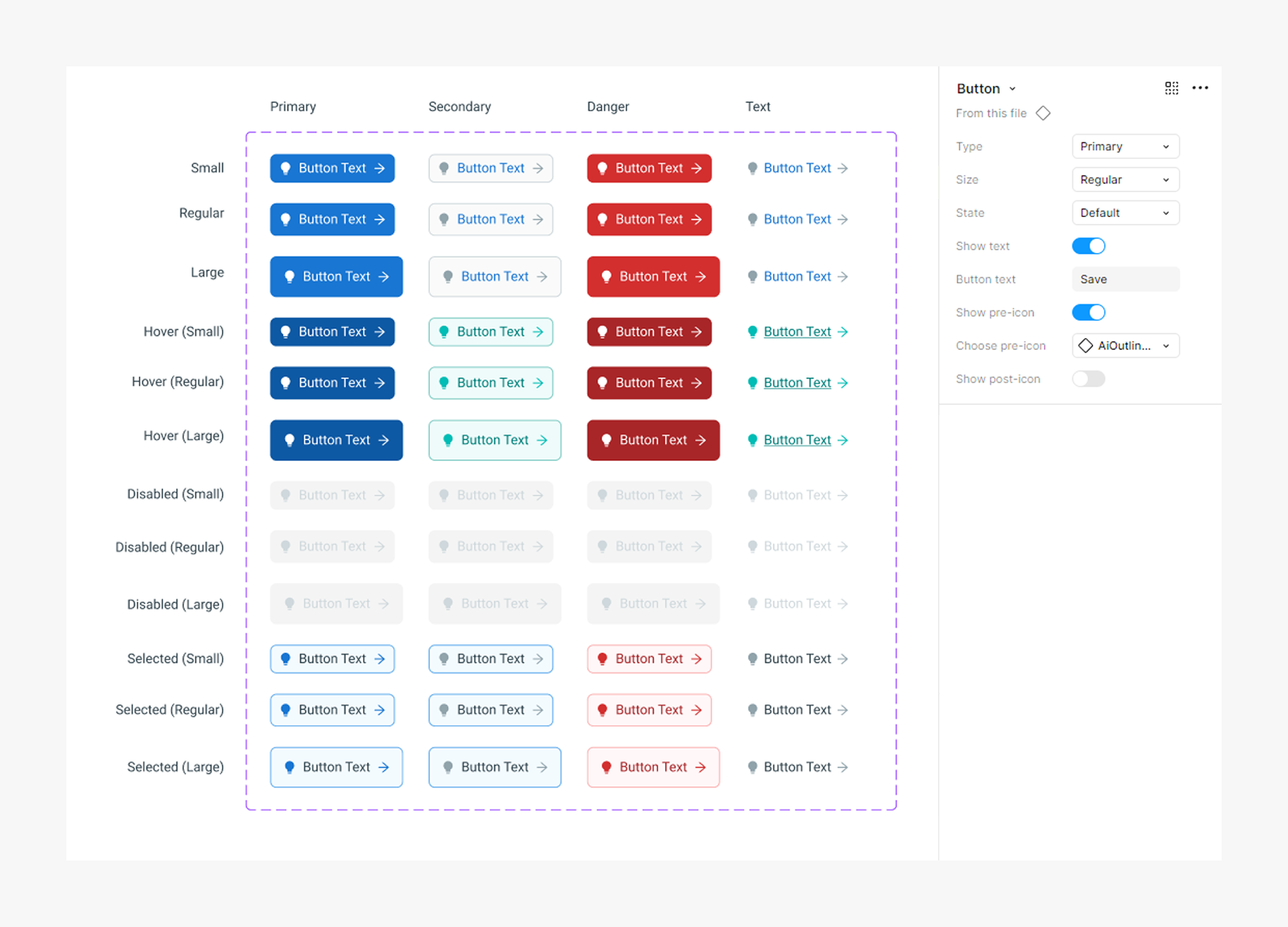Open the State dropdown showing Default

(x=1125, y=213)
